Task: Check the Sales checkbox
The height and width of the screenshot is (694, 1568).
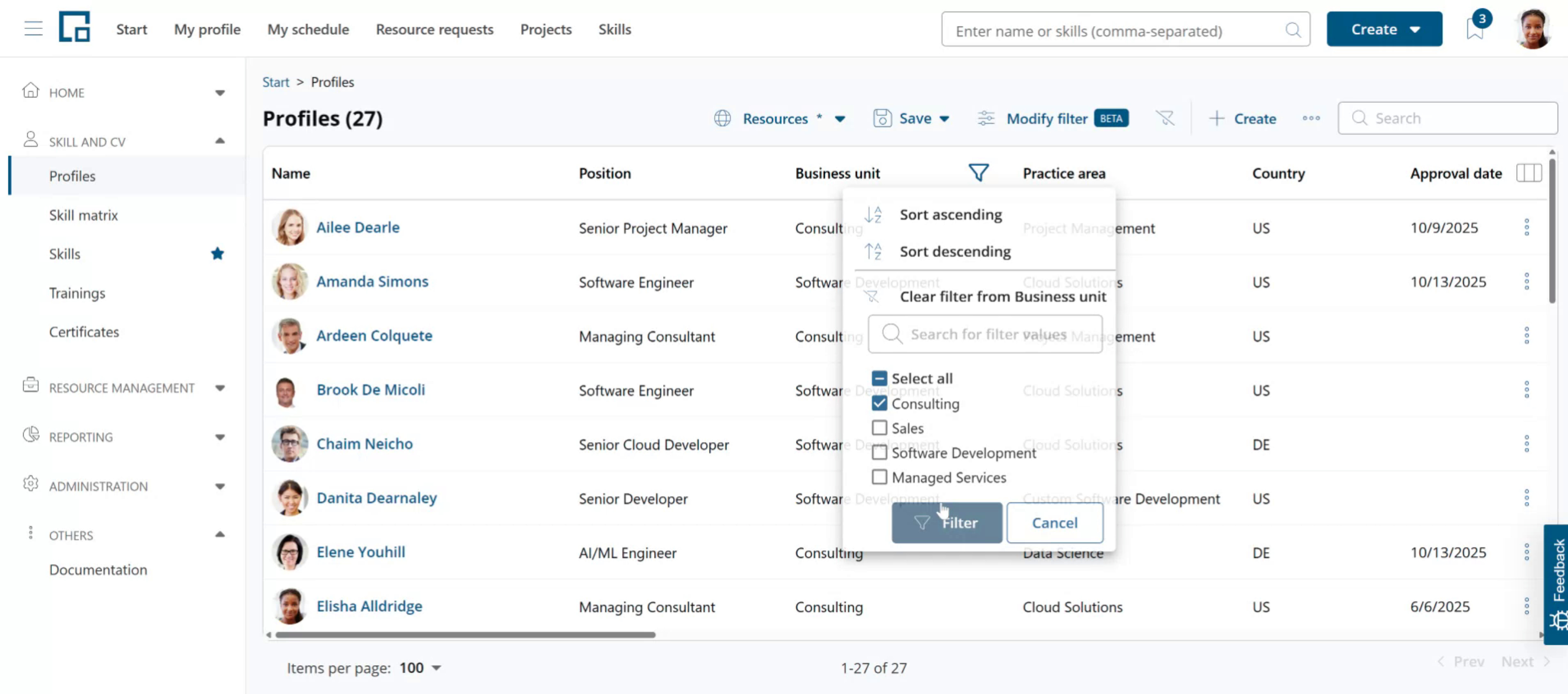Action: [x=879, y=427]
